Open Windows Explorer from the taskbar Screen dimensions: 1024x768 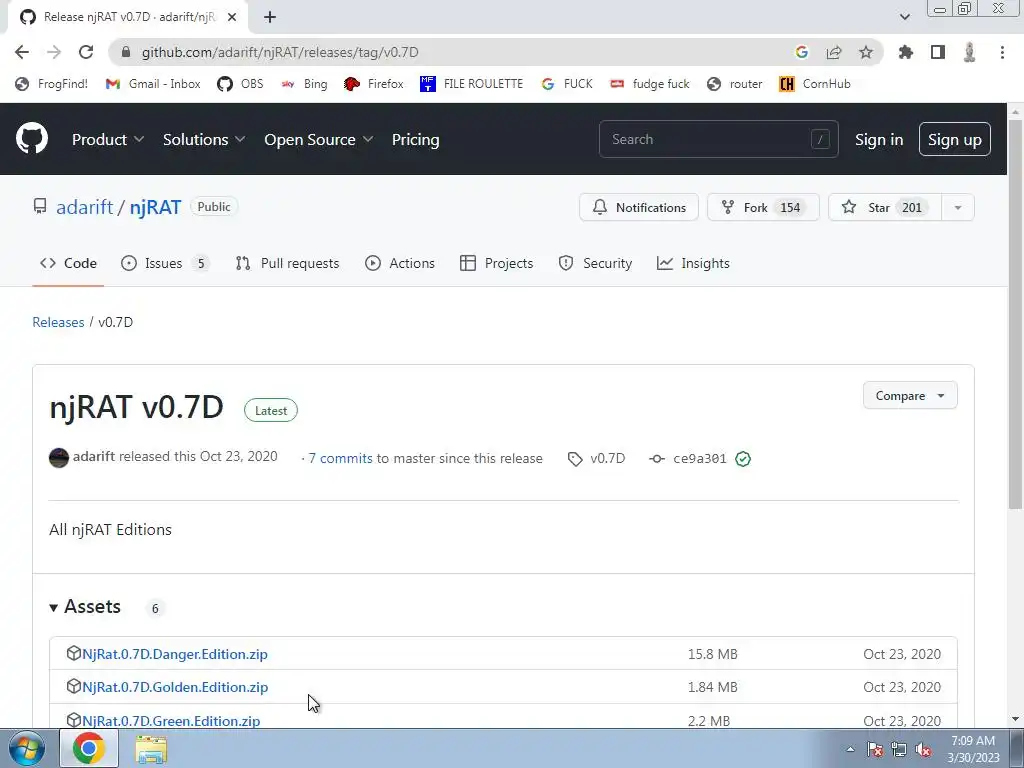click(x=151, y=749)
